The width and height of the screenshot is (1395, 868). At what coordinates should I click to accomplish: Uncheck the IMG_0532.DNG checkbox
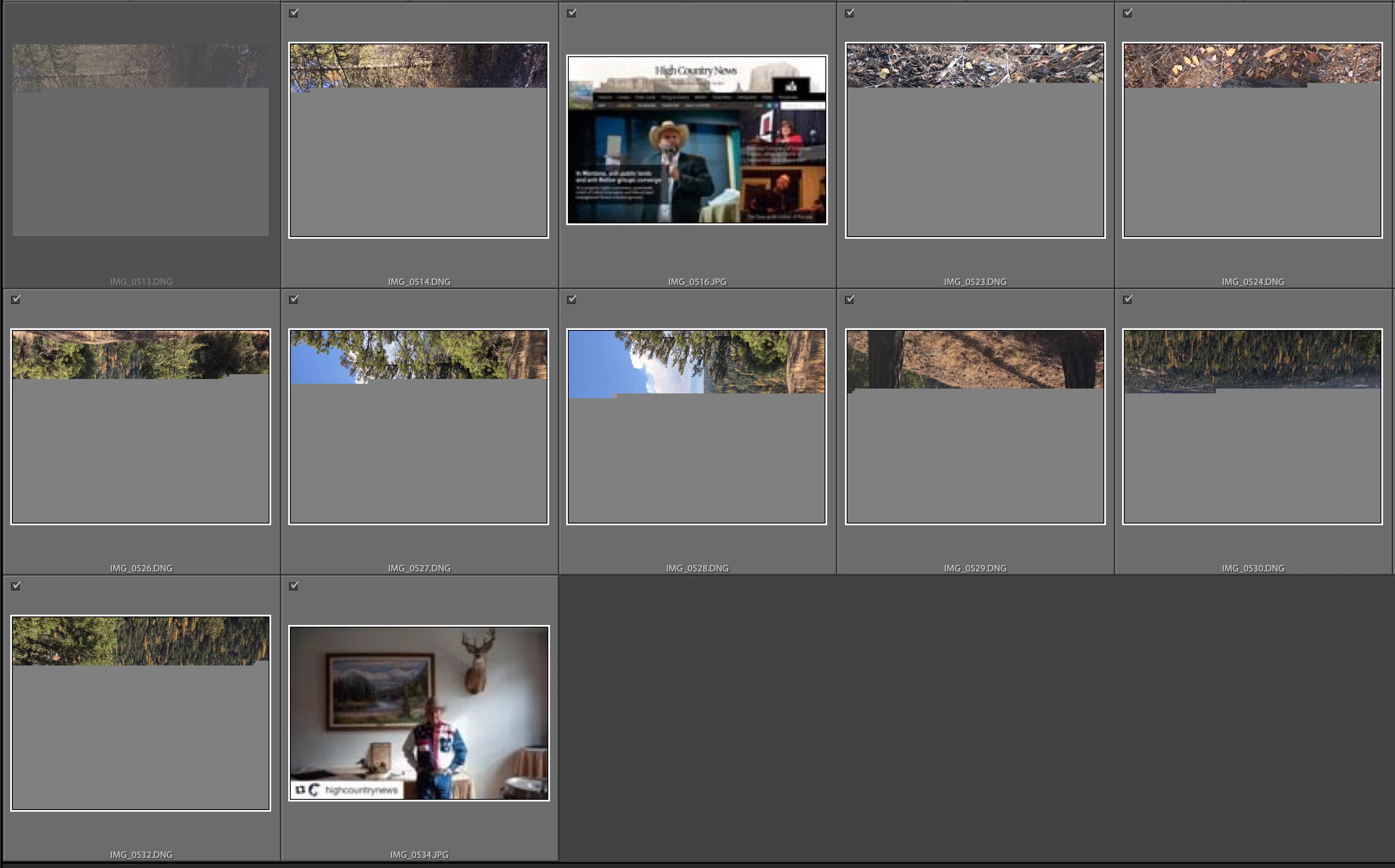click(x=16, y=585)
